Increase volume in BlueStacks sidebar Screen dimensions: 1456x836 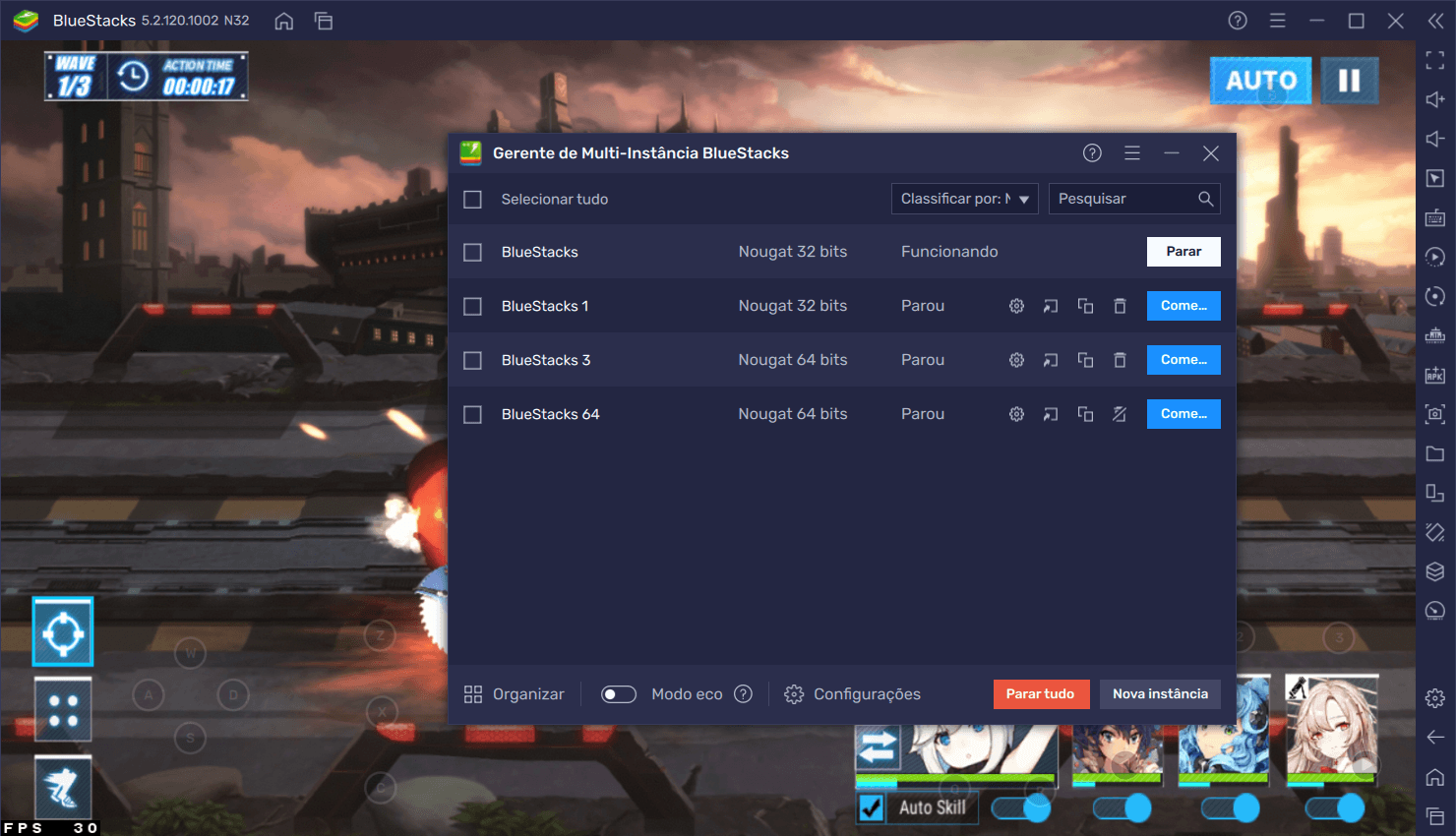point(1435,99)
